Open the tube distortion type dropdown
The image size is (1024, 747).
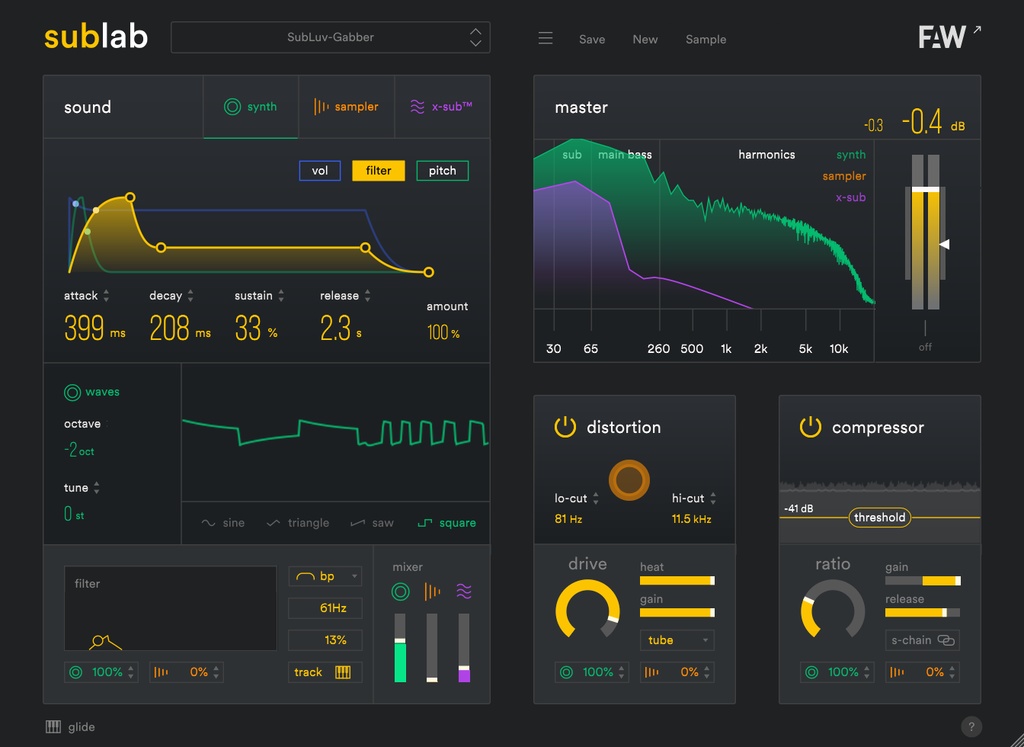677,640
